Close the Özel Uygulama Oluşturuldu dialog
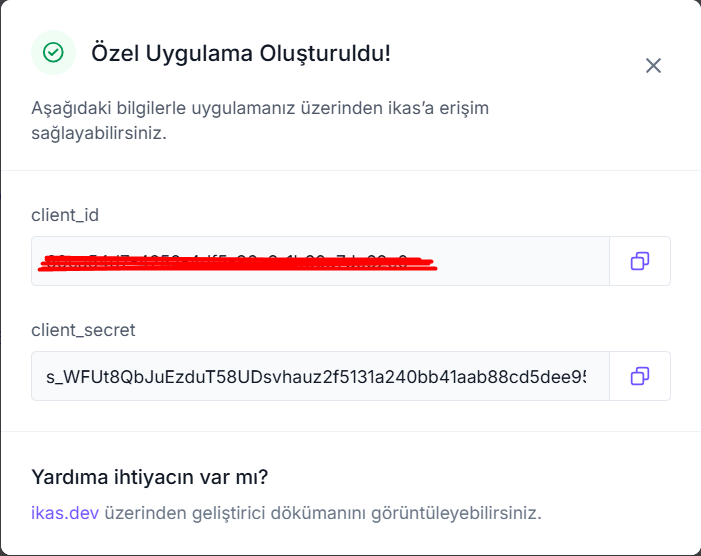 pyautogui.click(x=653, y=66)
